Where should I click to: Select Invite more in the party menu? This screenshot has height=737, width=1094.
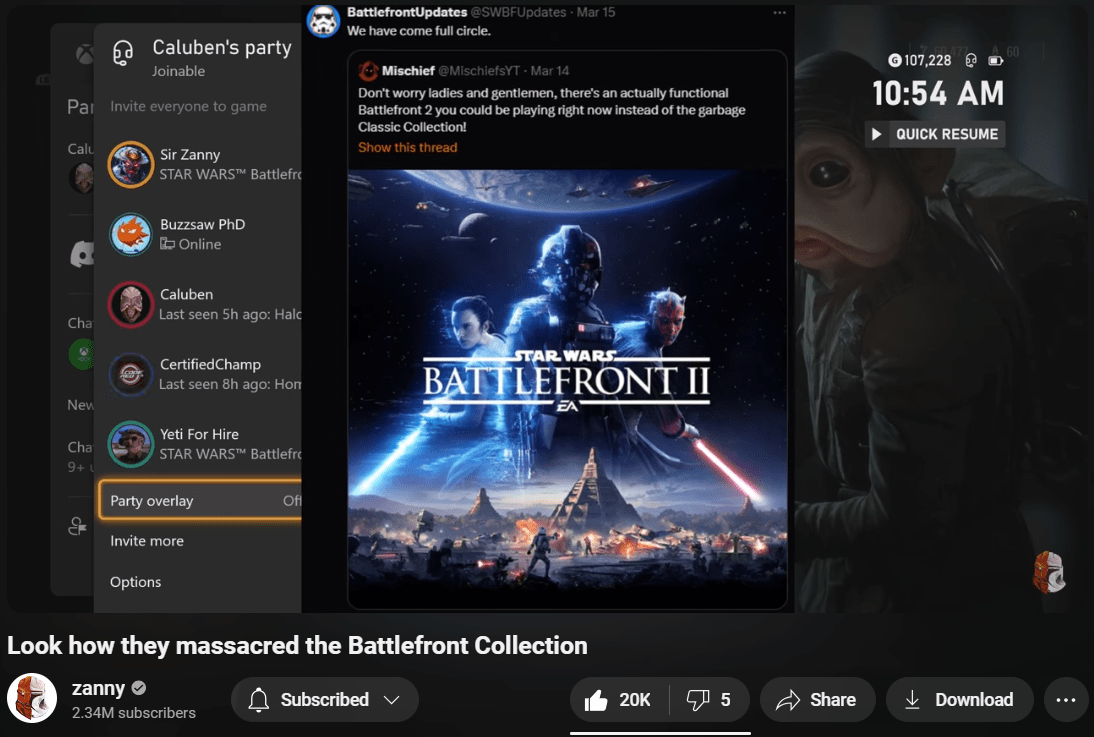pos(147,541)
